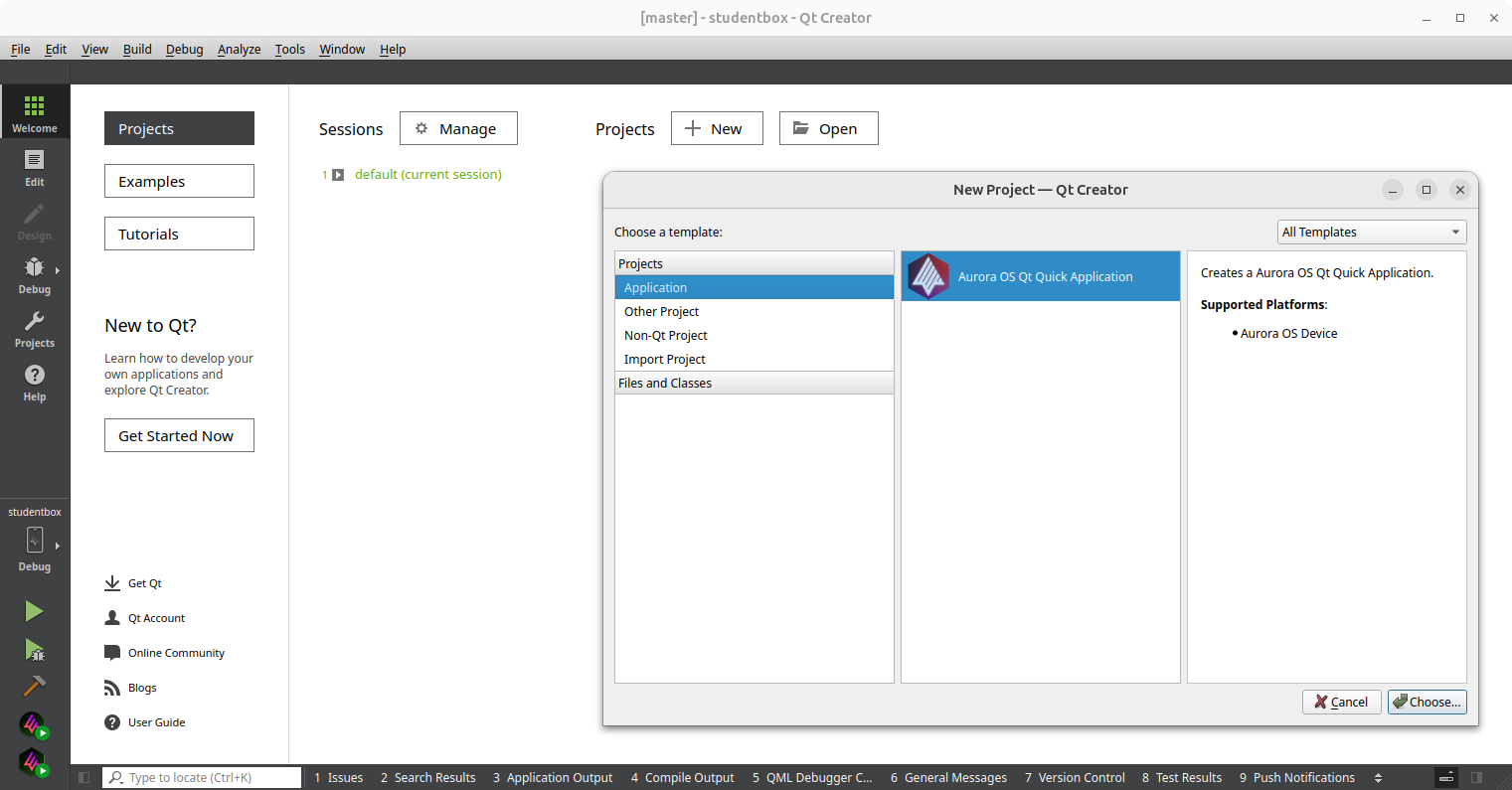Viewport: 1512px width, 790px height.
Task: Open the All Templates dropdown
Action: pos(1371,233)
